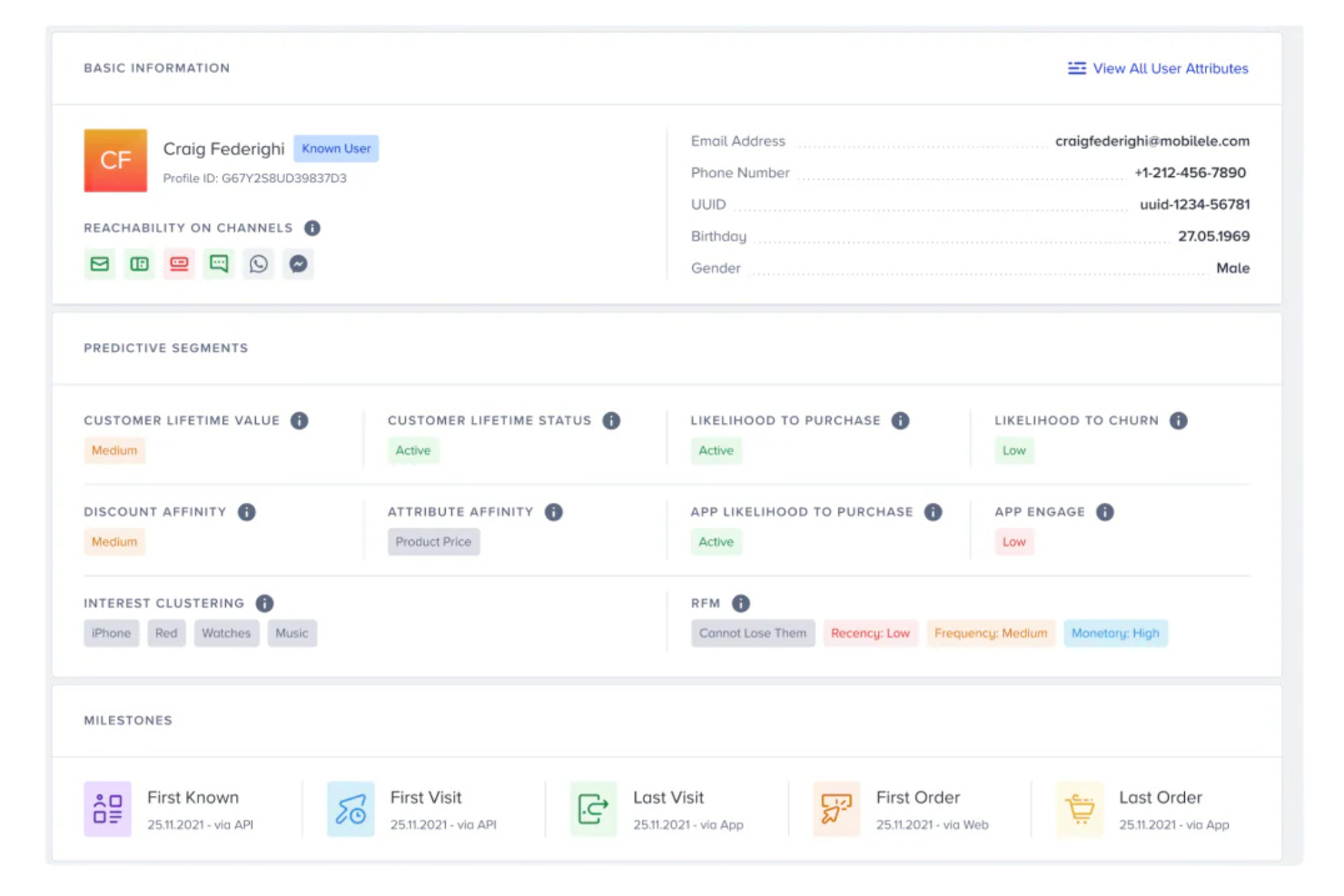Click the First Visit milestone icon

point(351,808)
